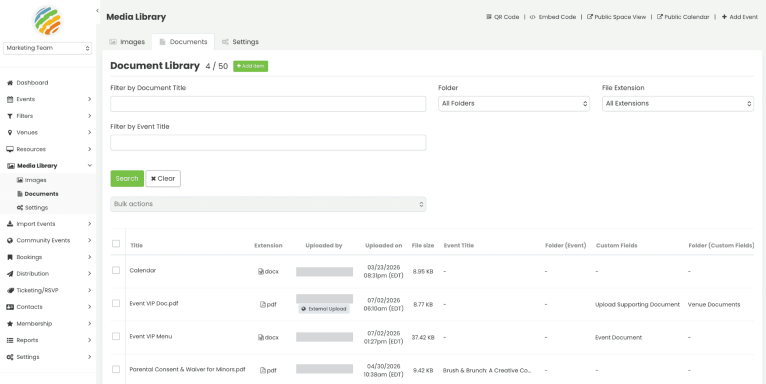Image resolution: width=766 pixels, height=384 pixels.
Task: Click the green Add Item button
Action: point(251,66)
